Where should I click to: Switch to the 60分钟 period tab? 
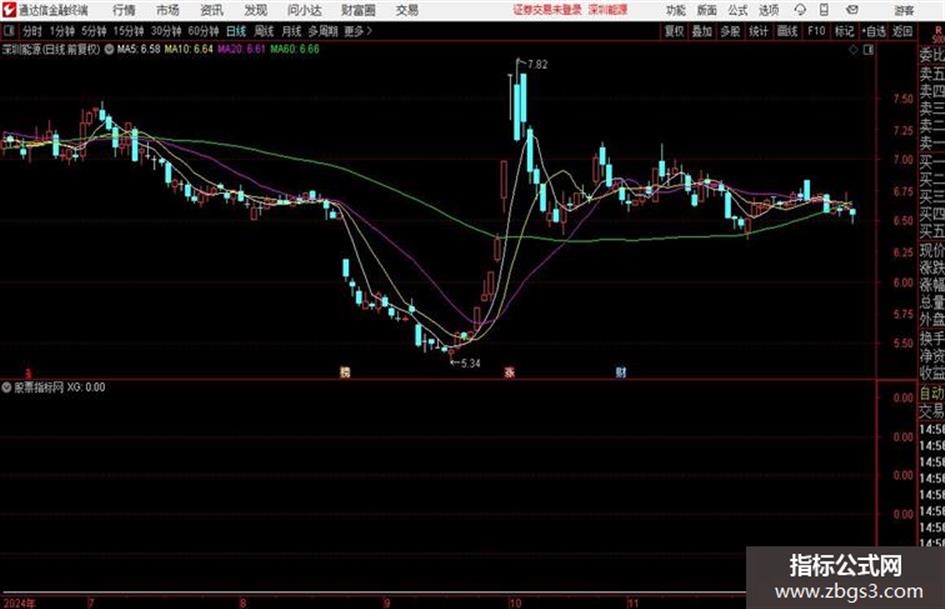coord(203,31)
